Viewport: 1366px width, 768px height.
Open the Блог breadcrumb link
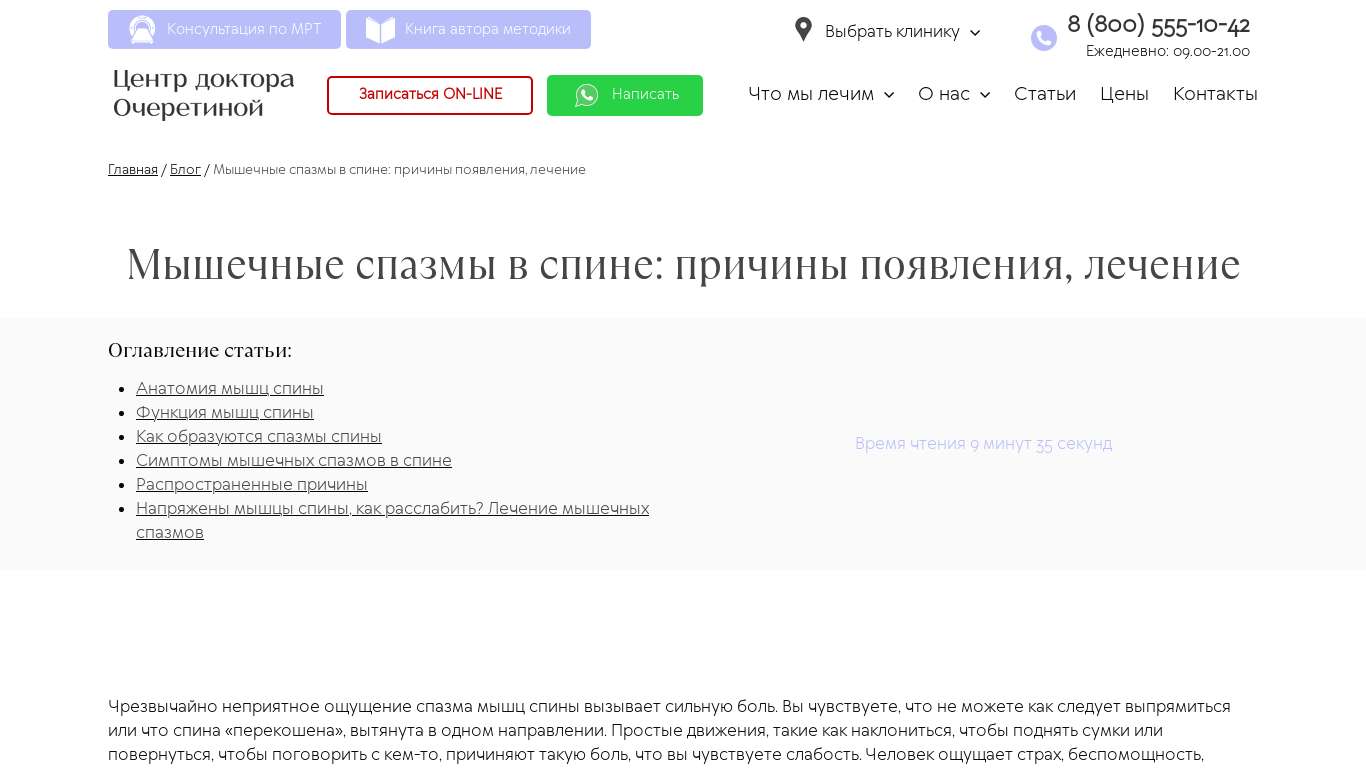pos(185,170)
